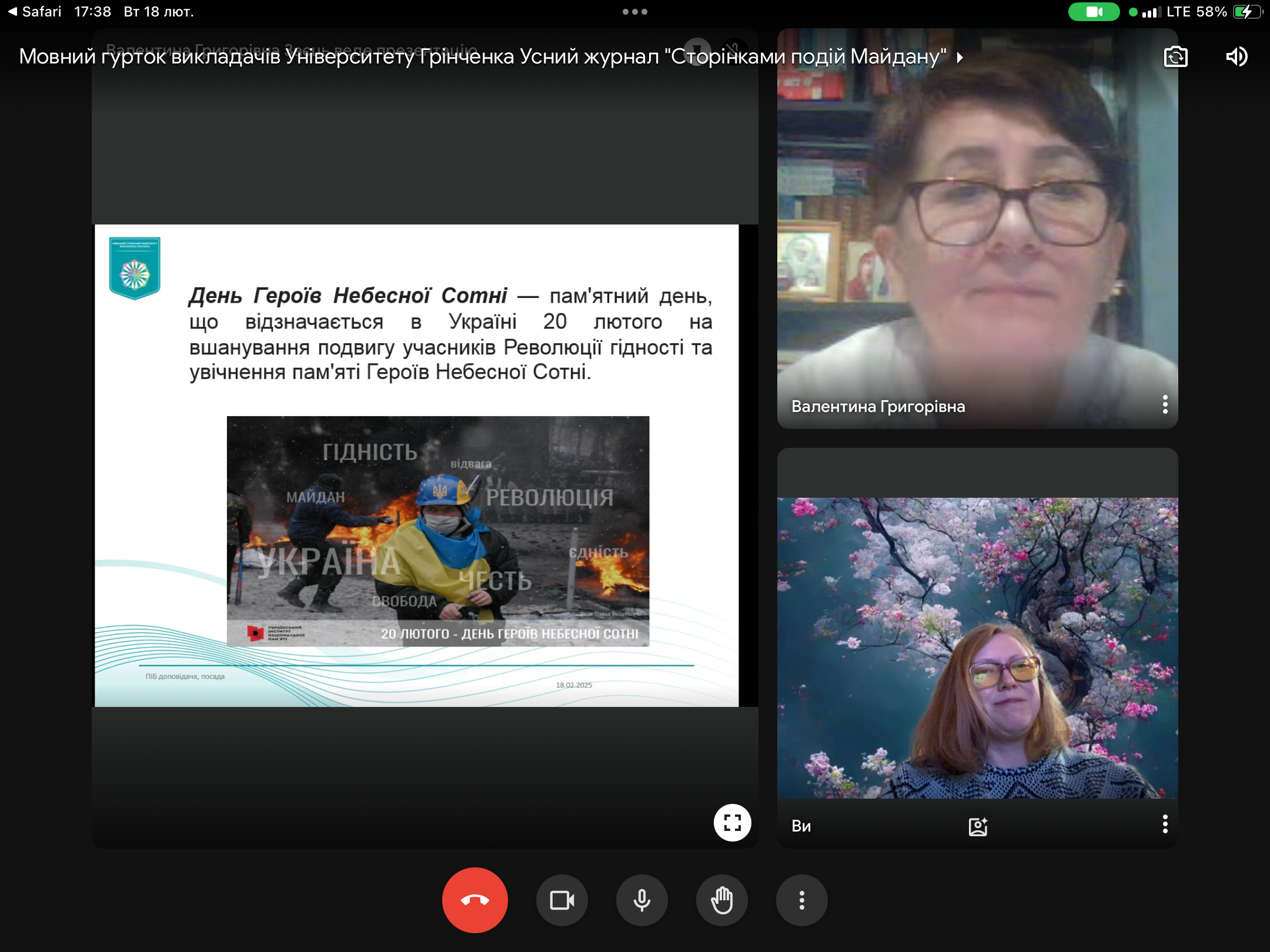
Task: Mute the microphone
Action: click(641, 900)
